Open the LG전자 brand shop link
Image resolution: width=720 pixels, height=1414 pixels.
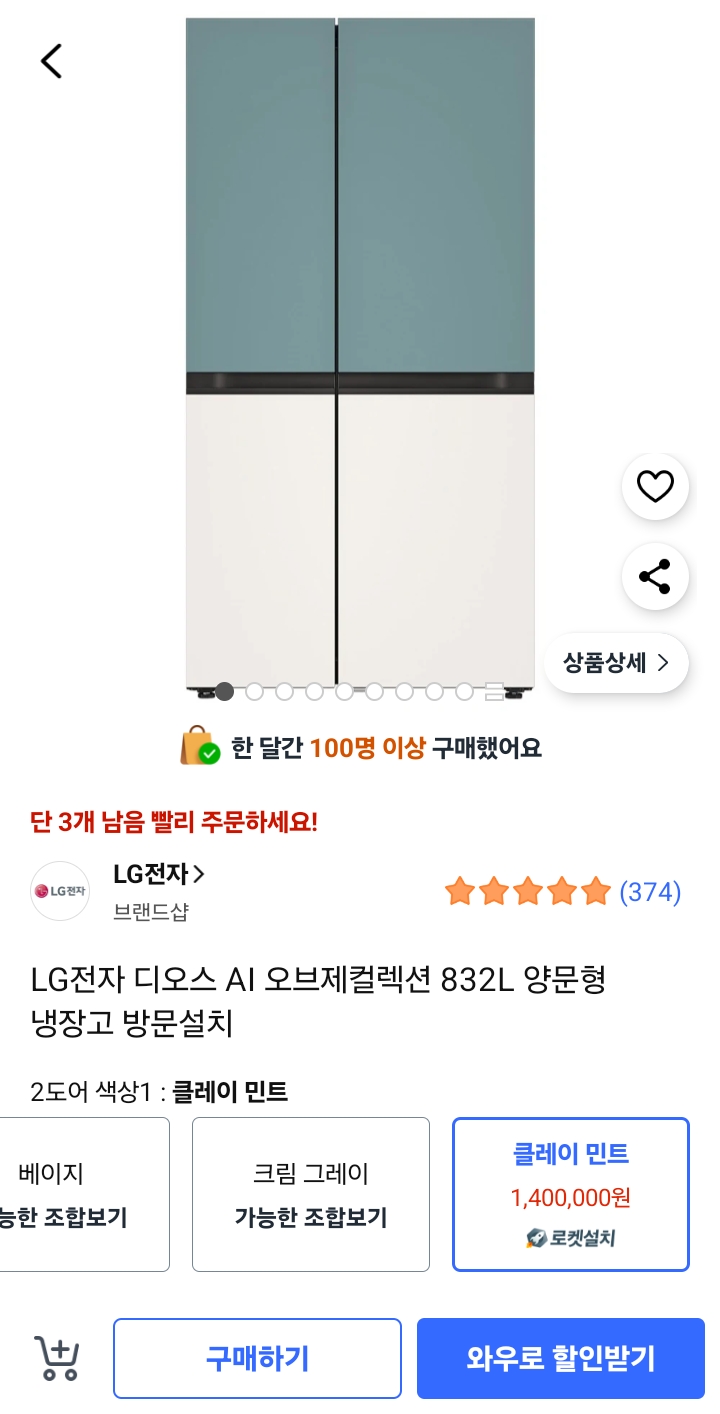pyautogui.click(x=159, y=874)
